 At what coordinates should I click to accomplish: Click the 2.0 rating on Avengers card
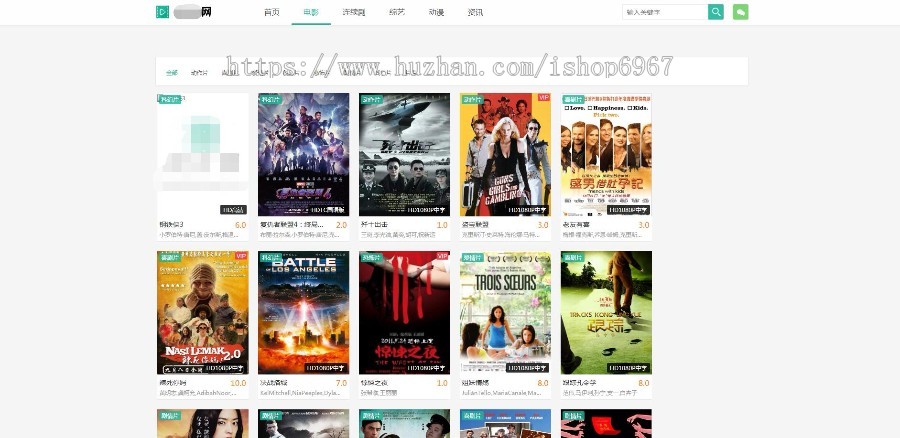point(342,225)
